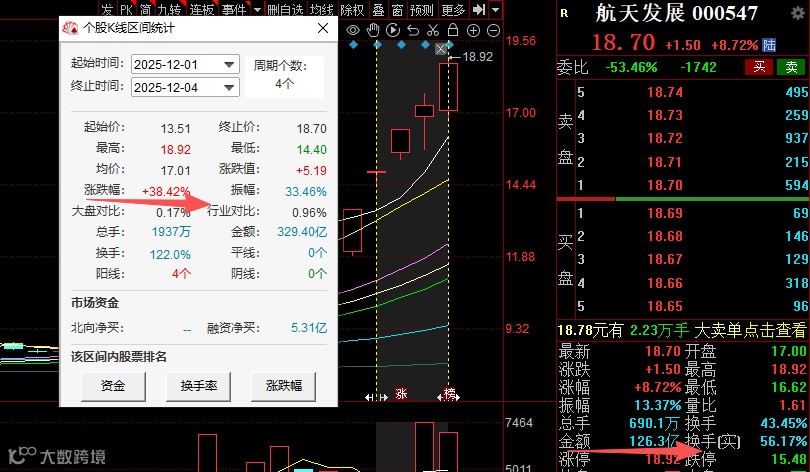This screenshot has width=810, height=472.
Task: Click 删自选 to remove from watchlist
Action: [x=286, y=10]
